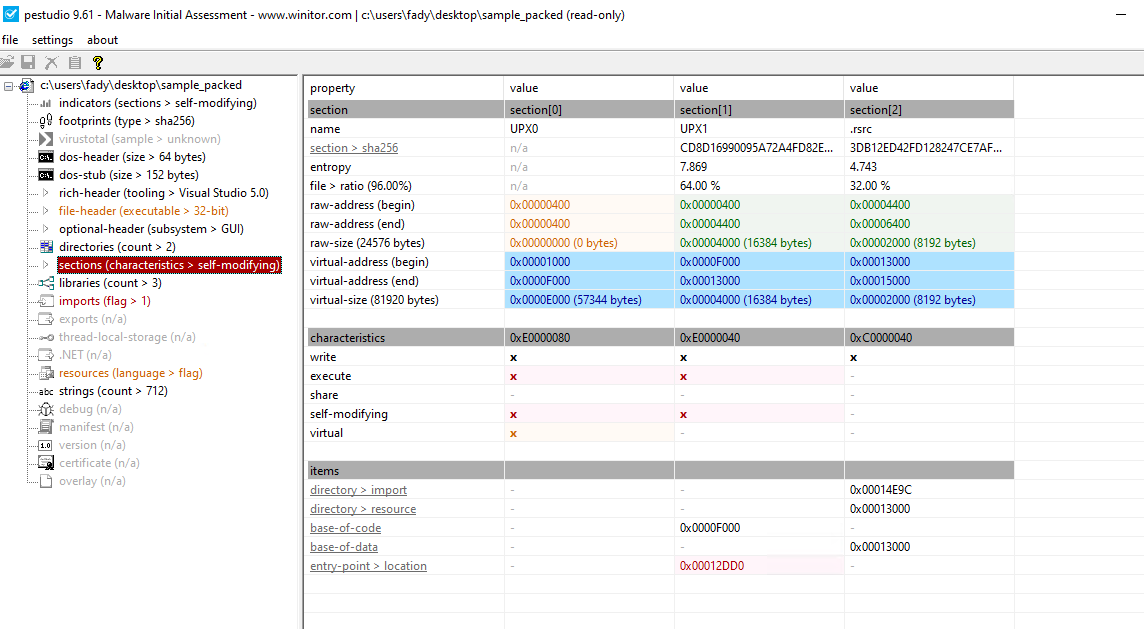Viewport: 1144px width, 629px height.
Task: Select indicators (sections > self-modifying) tree item
Action: pos(158,104)
